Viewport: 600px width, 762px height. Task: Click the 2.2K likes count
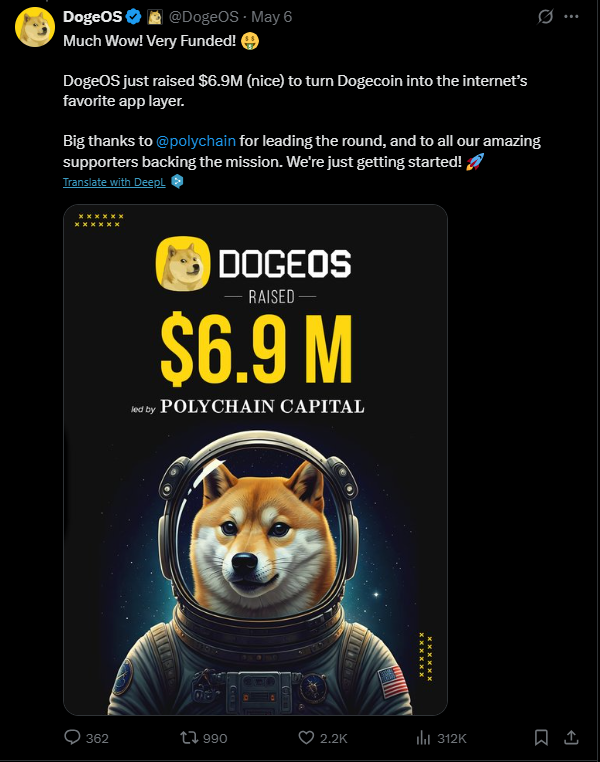334,739
